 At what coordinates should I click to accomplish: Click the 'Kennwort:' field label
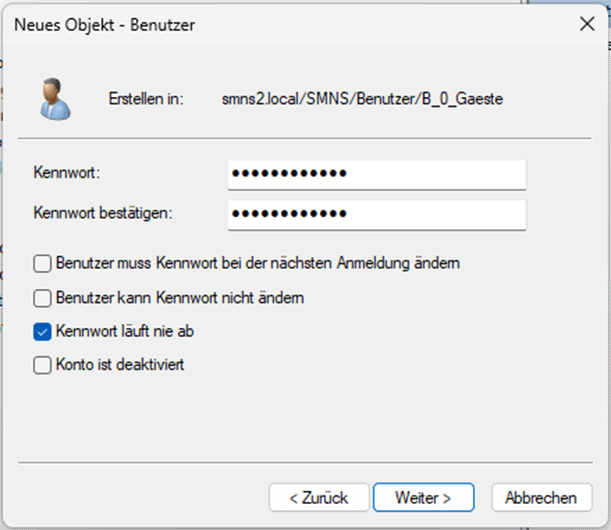[x=68, y=174]
